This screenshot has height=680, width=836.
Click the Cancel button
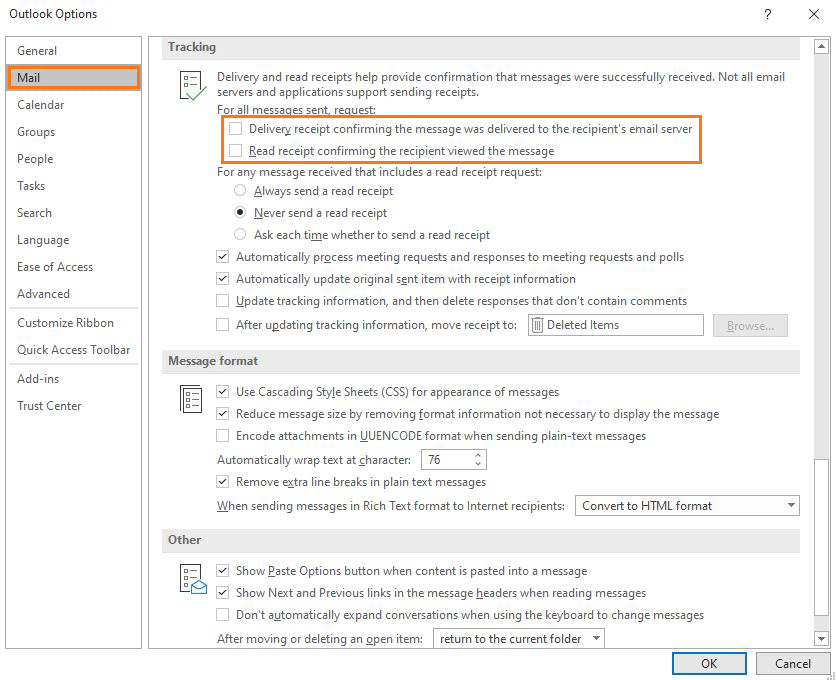coord(793,663)
